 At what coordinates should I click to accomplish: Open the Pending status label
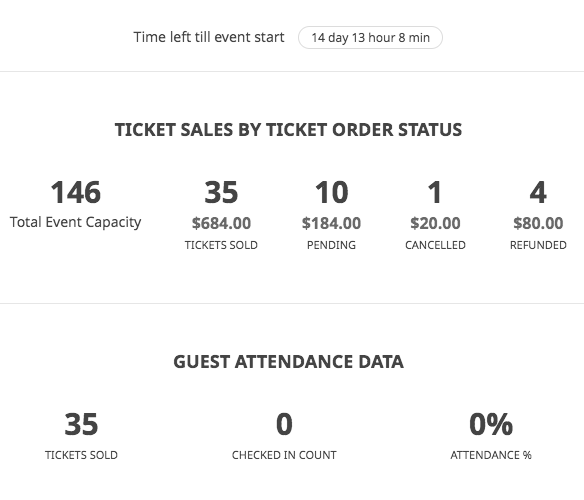(x=331, y=245)
